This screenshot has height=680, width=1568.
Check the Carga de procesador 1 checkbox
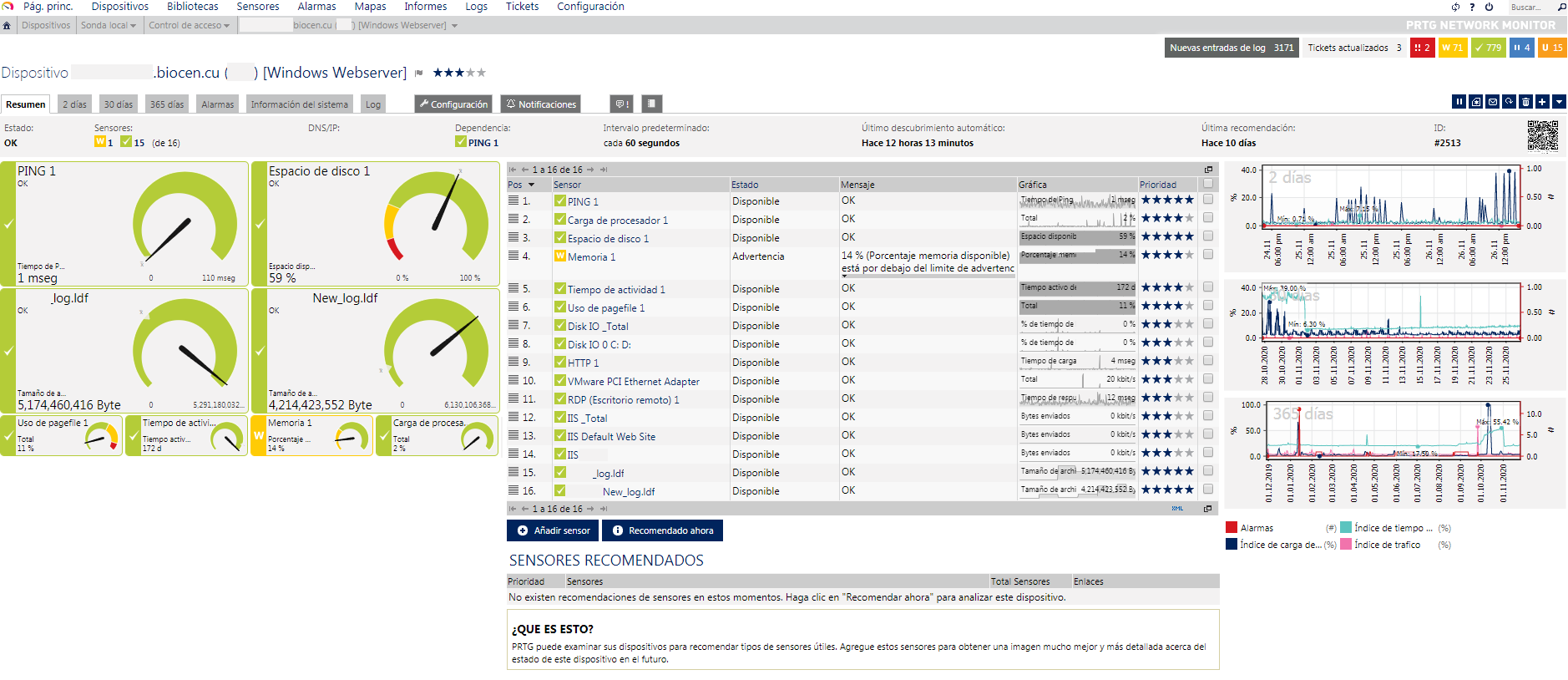click(x=1208, y=218)
